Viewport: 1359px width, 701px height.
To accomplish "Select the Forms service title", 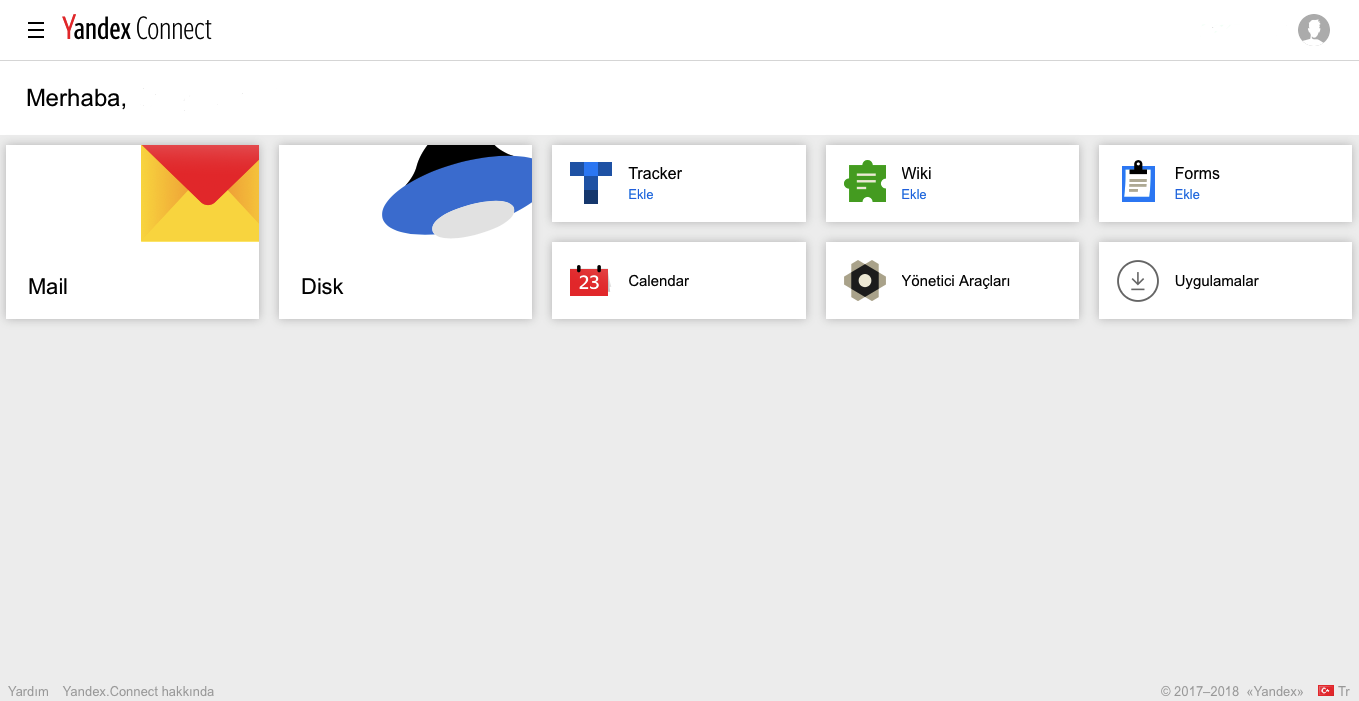I will (x=1197, y=173).
